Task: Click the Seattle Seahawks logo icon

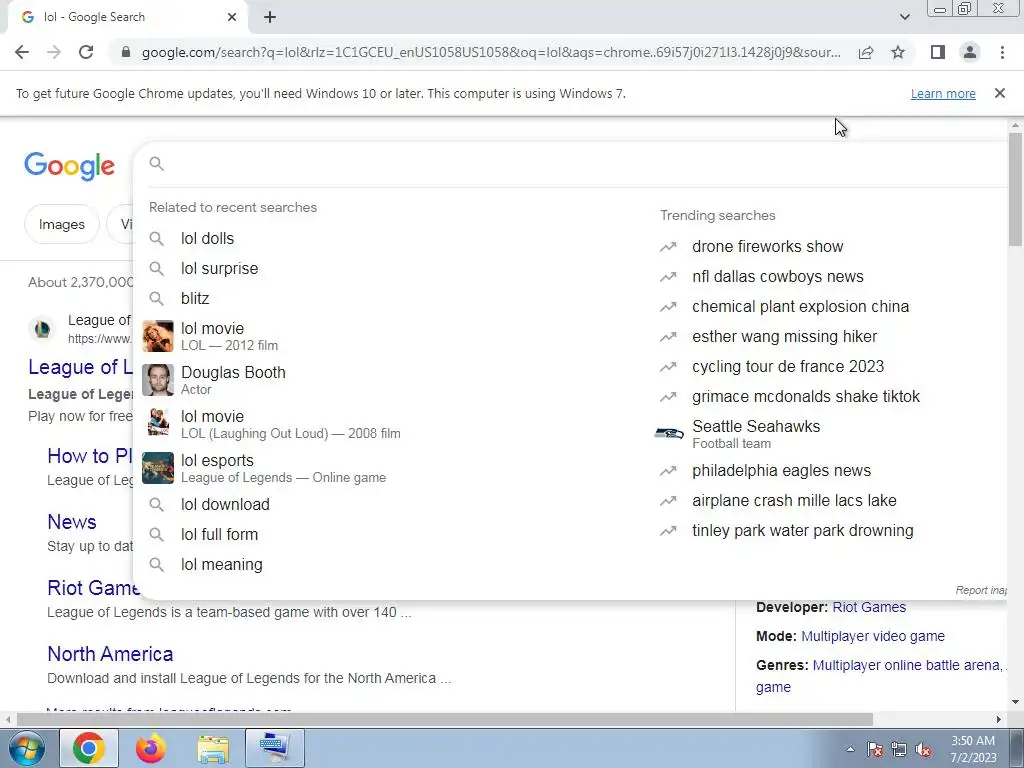Action: [669, 434]
